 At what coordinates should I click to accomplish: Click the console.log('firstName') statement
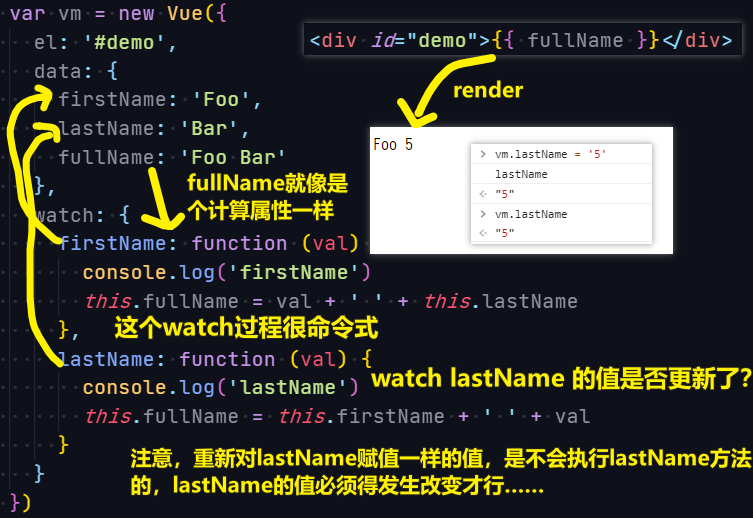pyautogui.click(x=227, y=273)
